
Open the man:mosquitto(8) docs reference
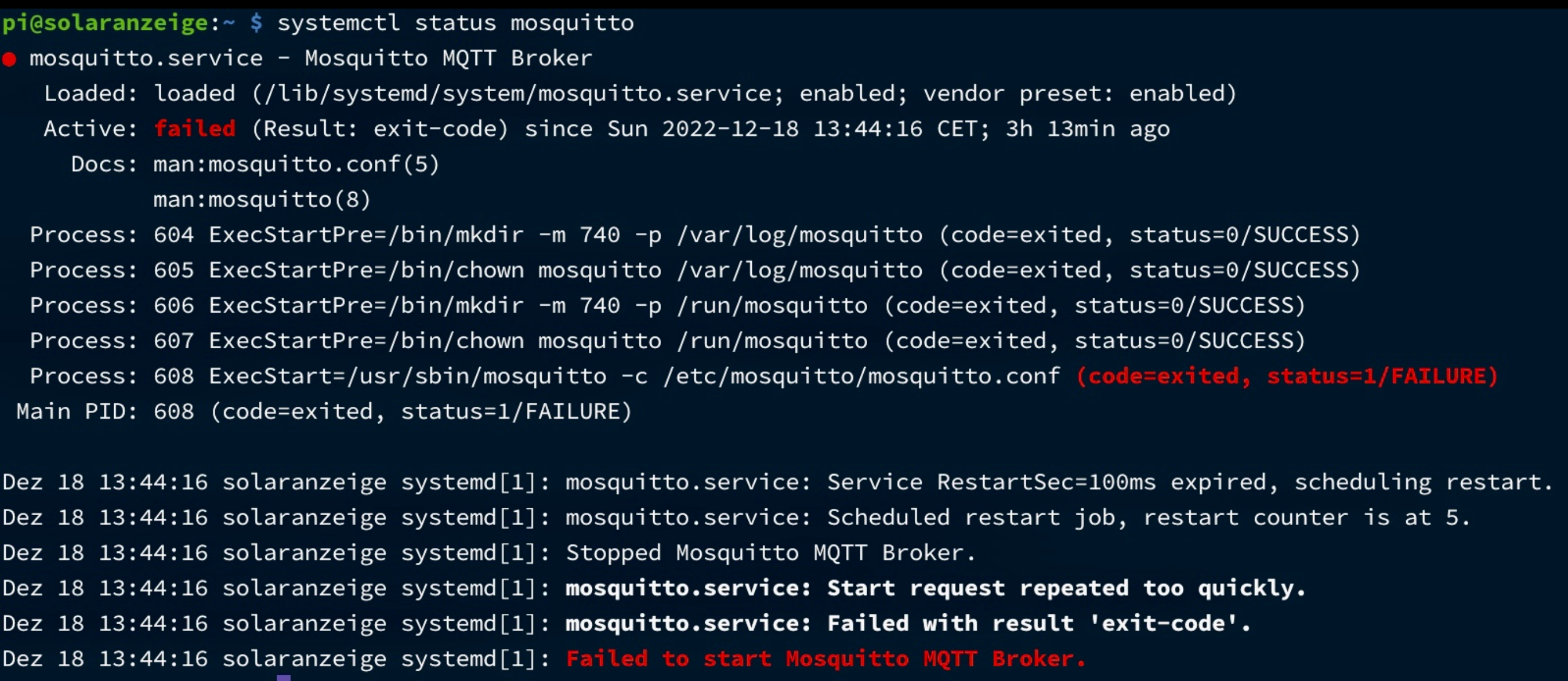262,200
